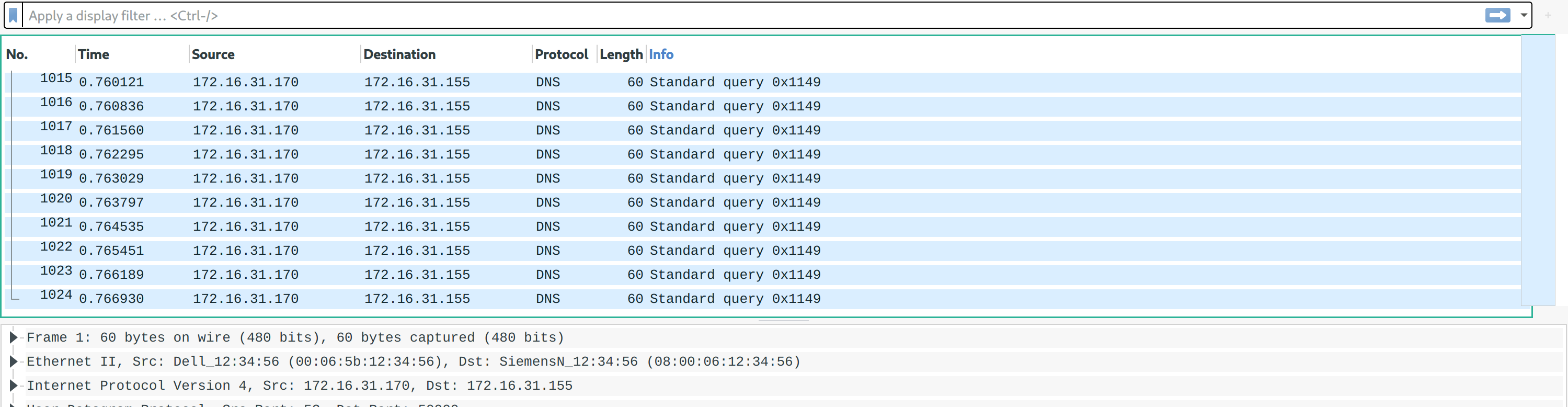Click time value 0.763029
This screenshot has width=1568, height=407.
click(111, 178)
